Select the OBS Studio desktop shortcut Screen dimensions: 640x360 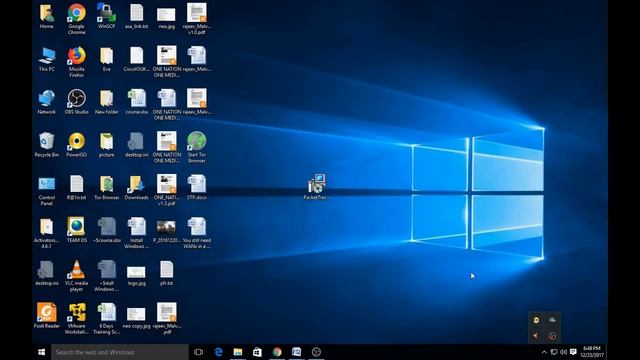[x=76, y=101]
